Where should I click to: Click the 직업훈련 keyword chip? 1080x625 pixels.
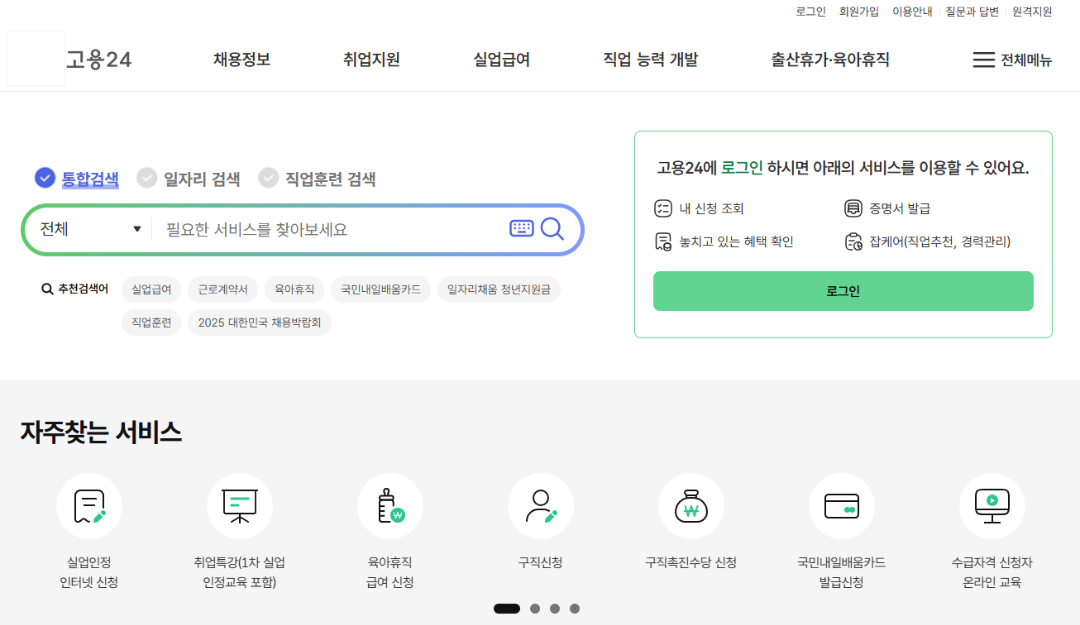pyautogui.click(x=152, y=322)
